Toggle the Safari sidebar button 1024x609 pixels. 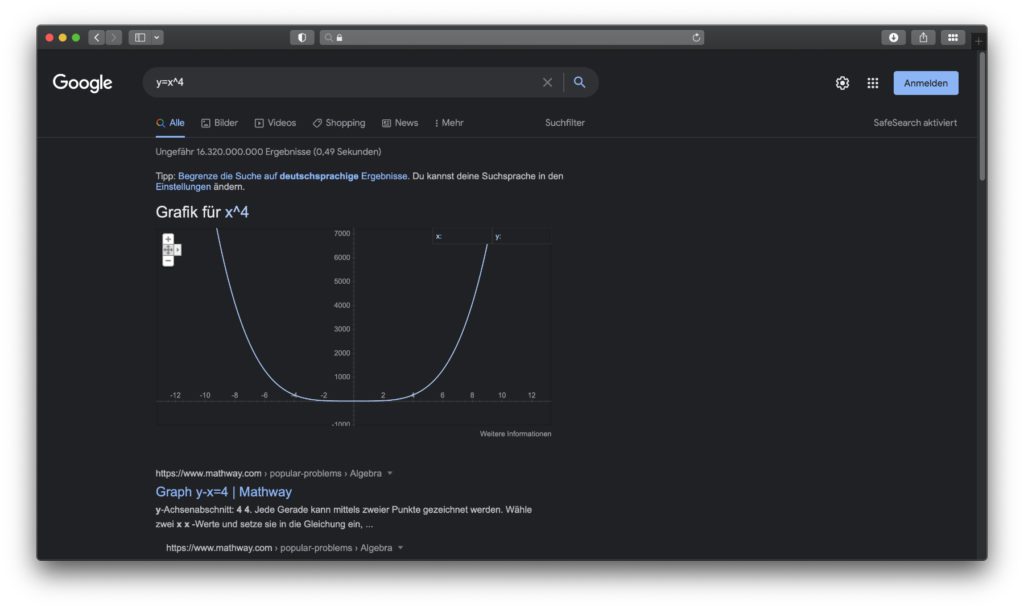(140, 37)
